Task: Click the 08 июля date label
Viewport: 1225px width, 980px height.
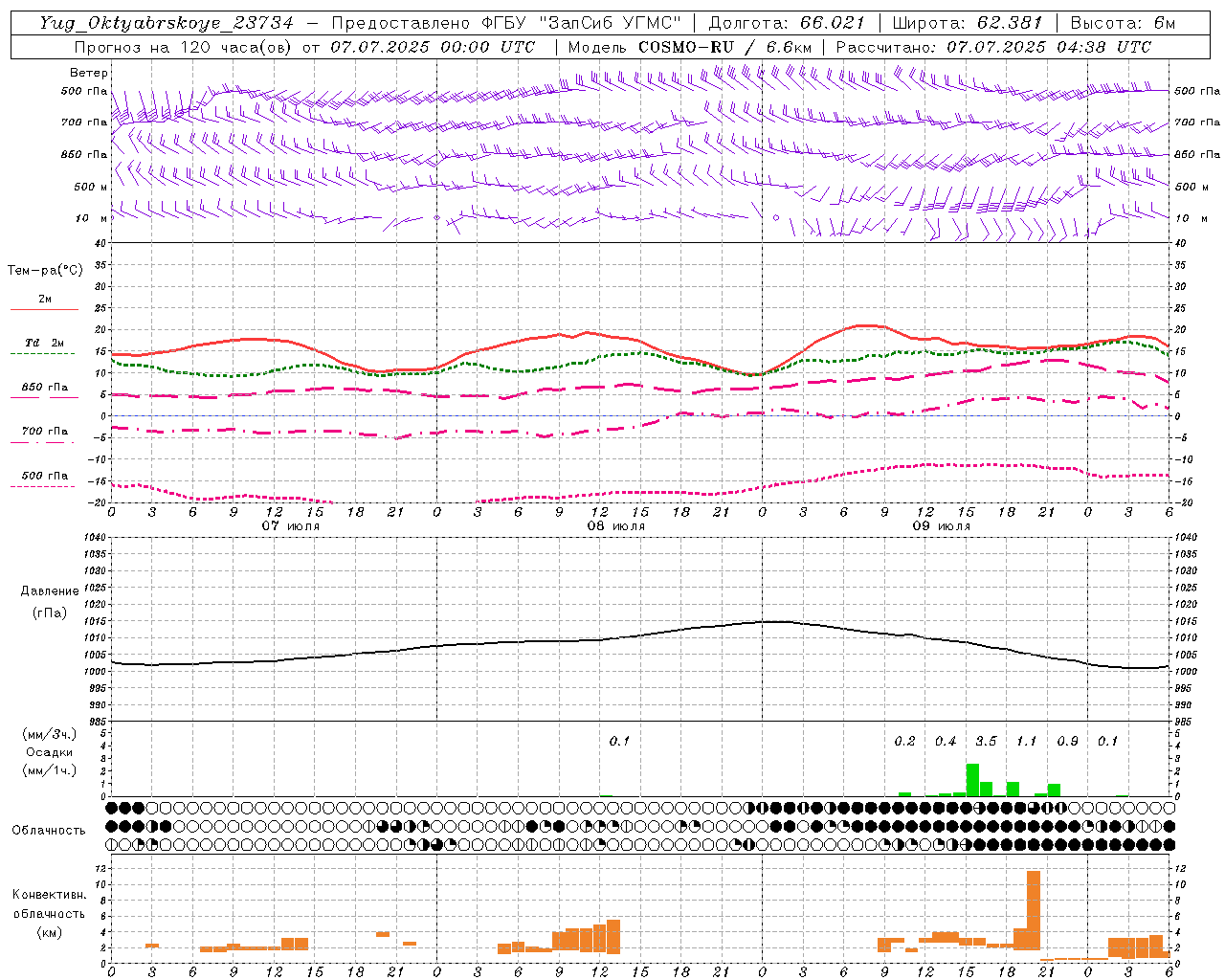Action: pos(616,526)
